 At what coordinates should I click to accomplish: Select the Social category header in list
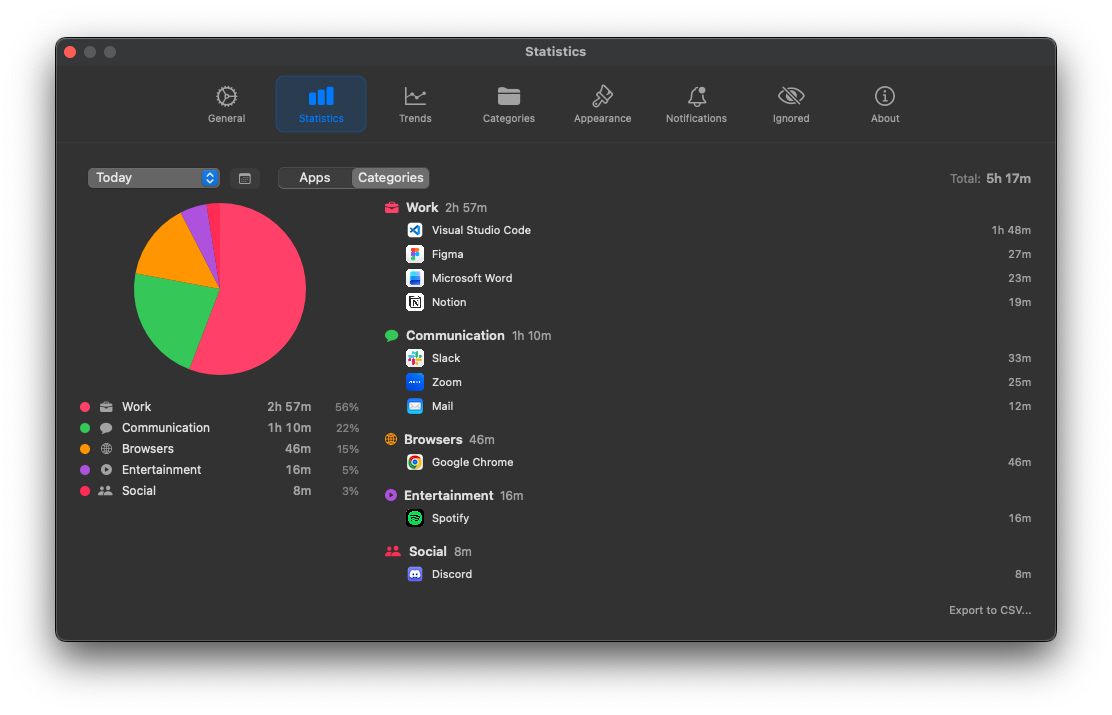tap(428, 551)
